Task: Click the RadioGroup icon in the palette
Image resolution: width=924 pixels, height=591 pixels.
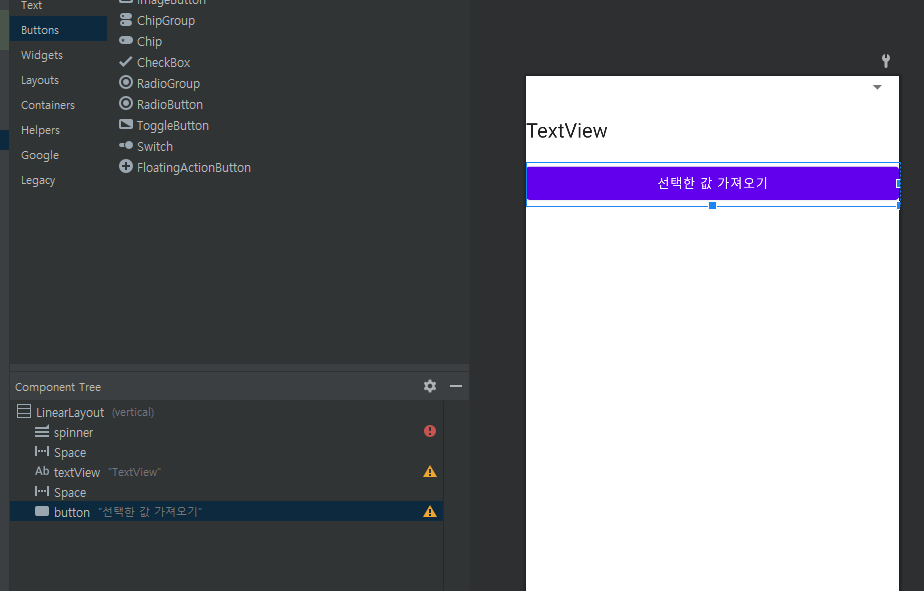Action: point(126,82)
